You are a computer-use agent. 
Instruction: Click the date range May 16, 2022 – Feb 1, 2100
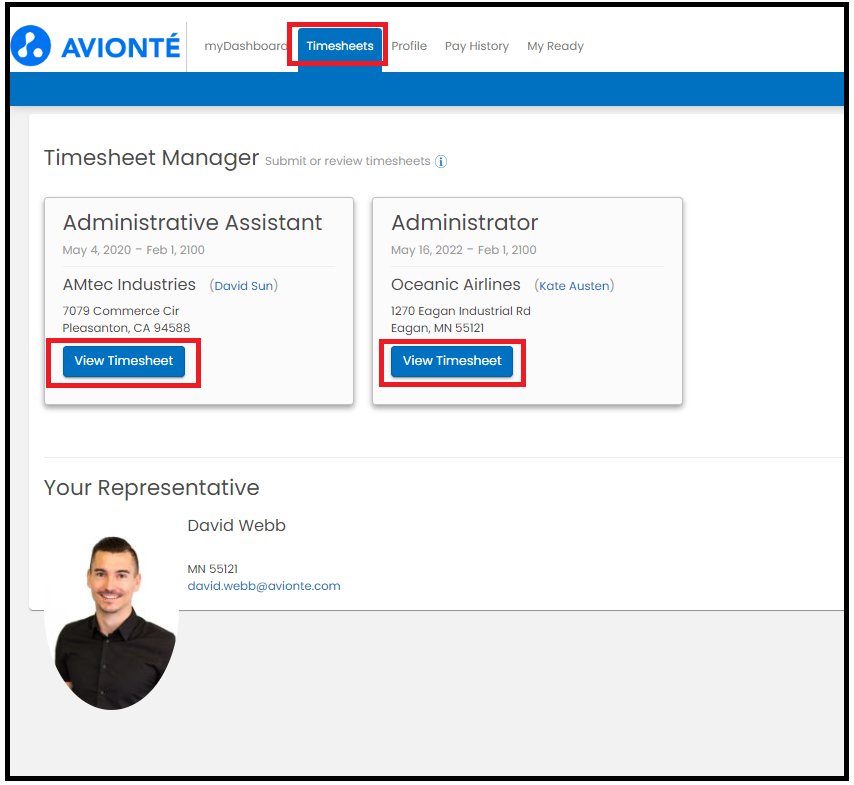463,250
